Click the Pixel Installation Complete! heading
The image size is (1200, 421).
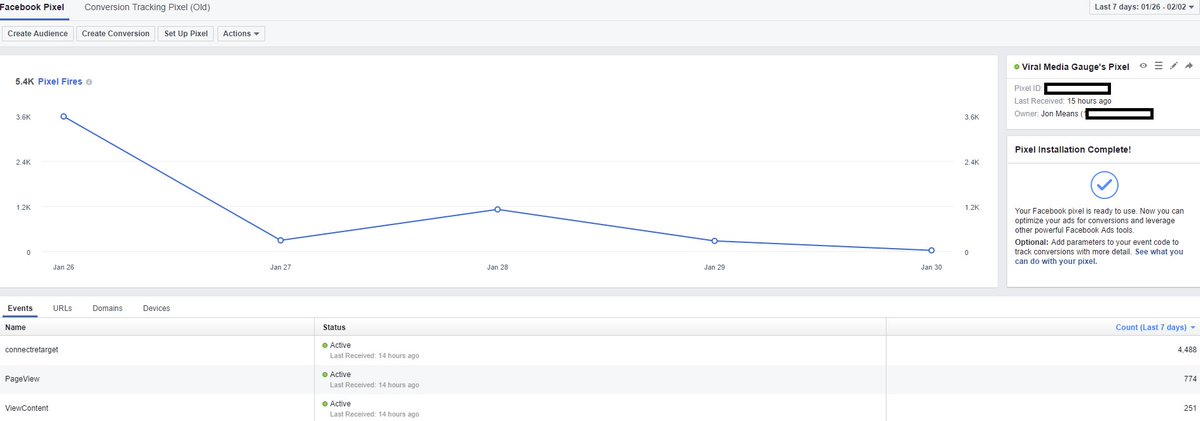pyautogui.click(x=1073, y=149)
